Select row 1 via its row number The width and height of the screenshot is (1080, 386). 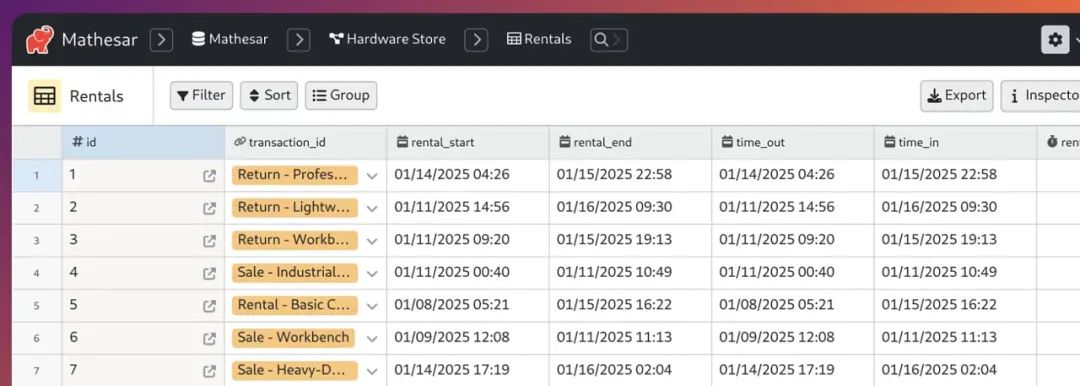[37, 176]
